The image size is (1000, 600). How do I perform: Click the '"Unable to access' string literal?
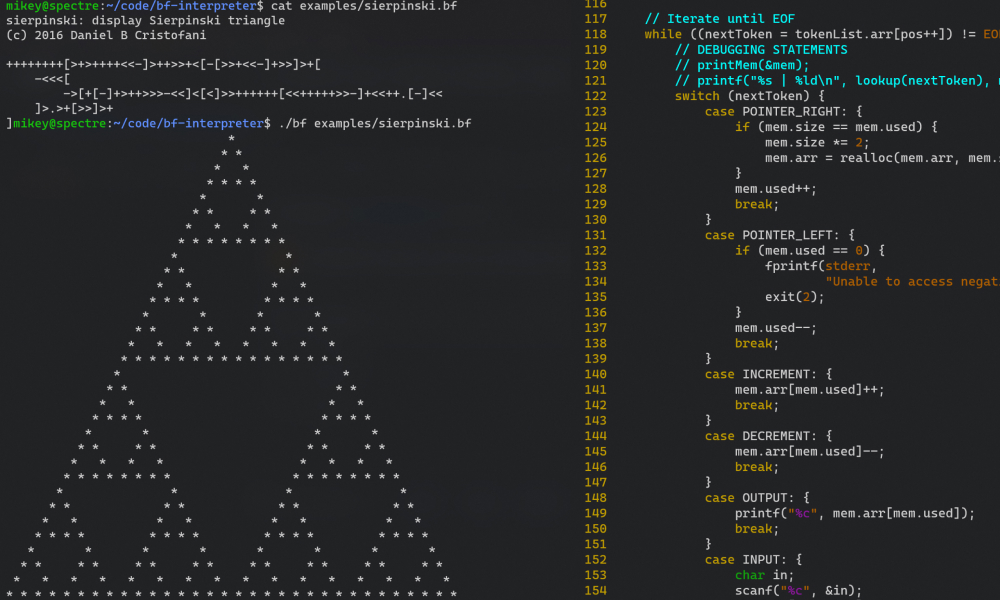(913, 281)
